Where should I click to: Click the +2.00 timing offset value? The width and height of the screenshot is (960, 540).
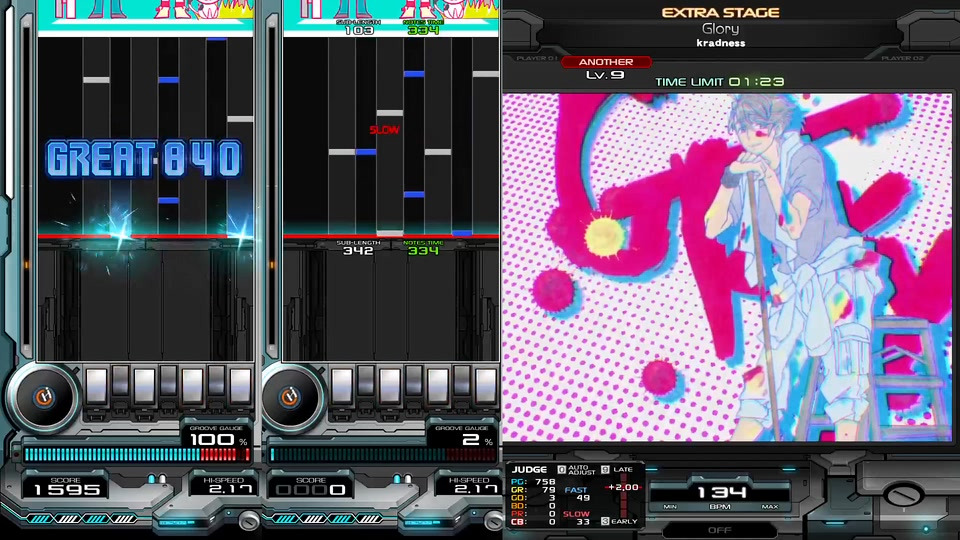coord(623,487)
